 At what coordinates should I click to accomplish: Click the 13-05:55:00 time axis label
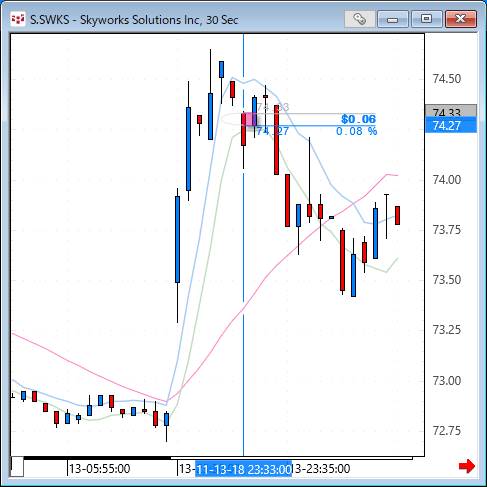click(99, 469)
